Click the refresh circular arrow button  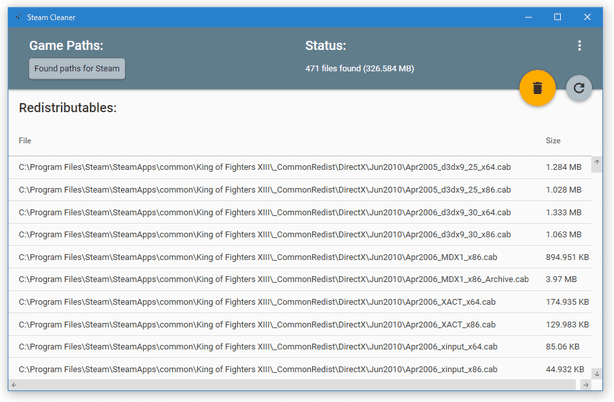point(579,88)
